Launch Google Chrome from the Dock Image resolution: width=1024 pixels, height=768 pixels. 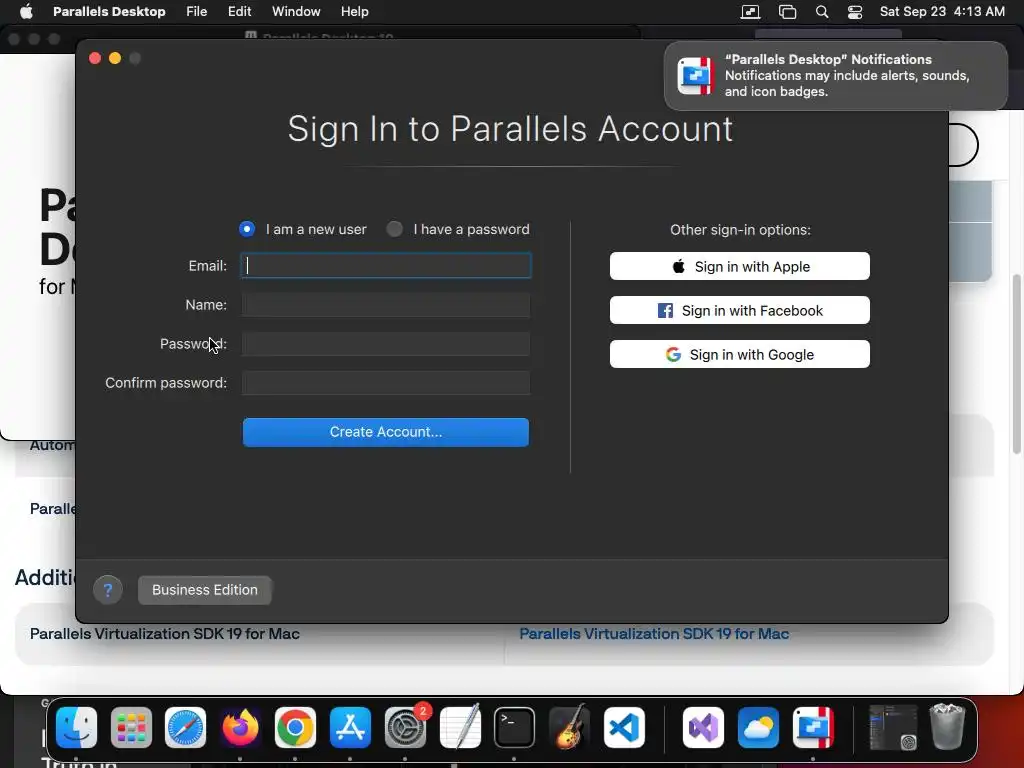click(x=295, y=728)
